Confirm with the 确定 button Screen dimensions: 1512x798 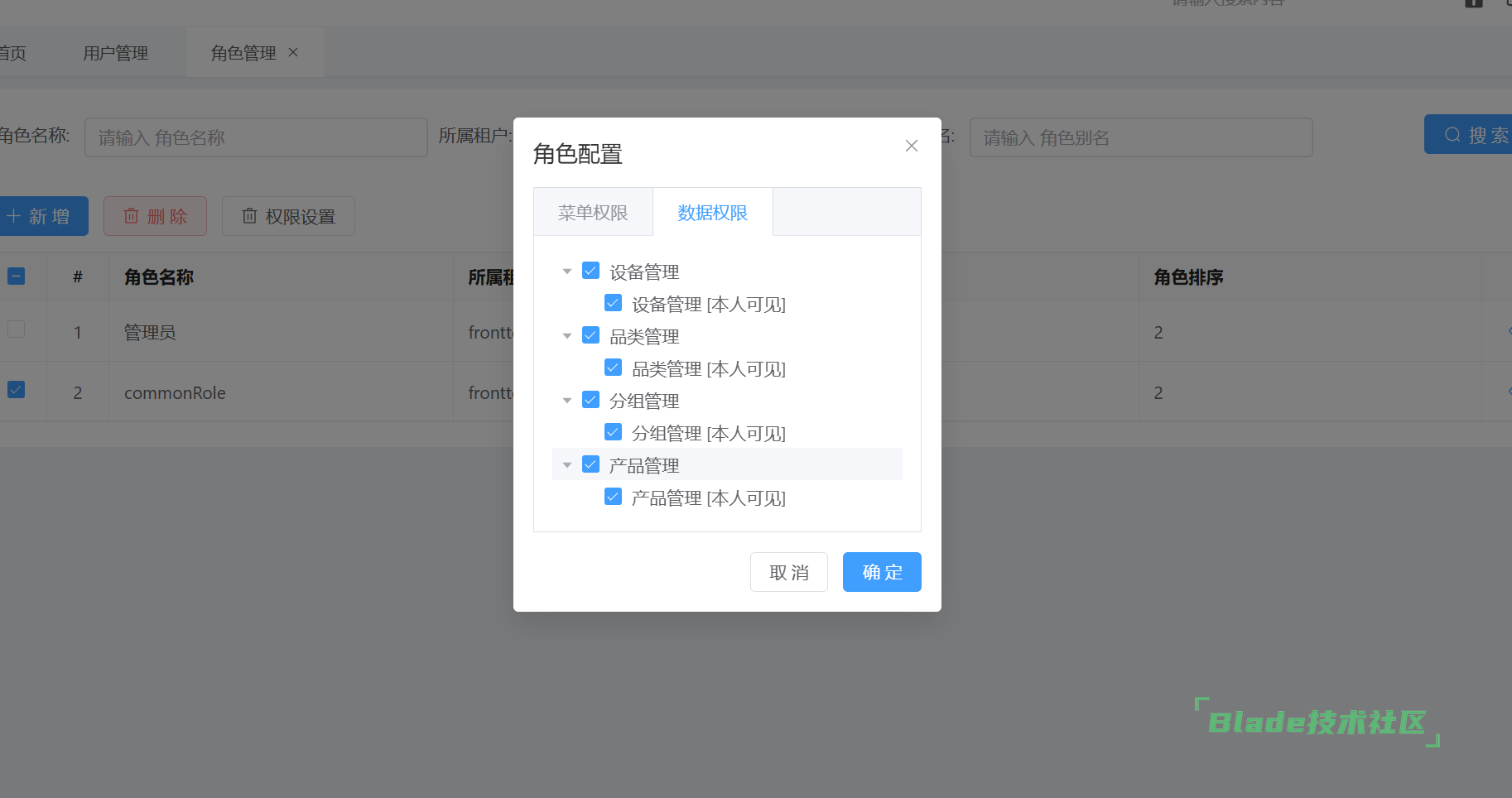click(881, 571)
